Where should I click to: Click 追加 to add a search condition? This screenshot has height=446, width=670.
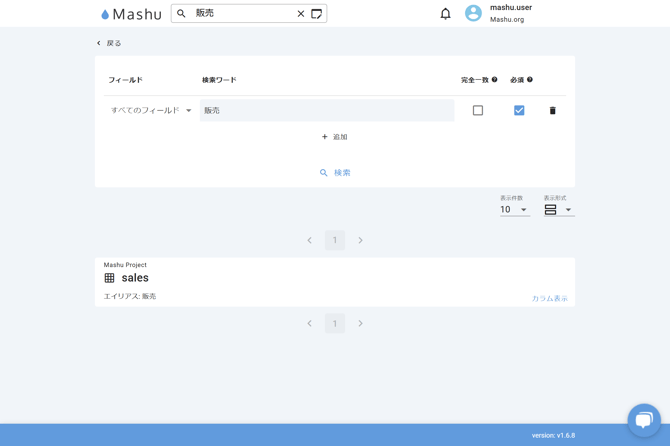pyautogui.click(x=334, y=137)
